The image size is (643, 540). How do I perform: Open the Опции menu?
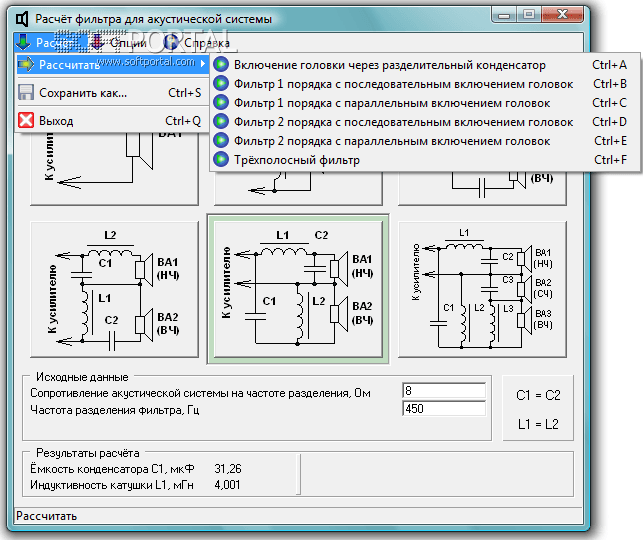(119, 43)
